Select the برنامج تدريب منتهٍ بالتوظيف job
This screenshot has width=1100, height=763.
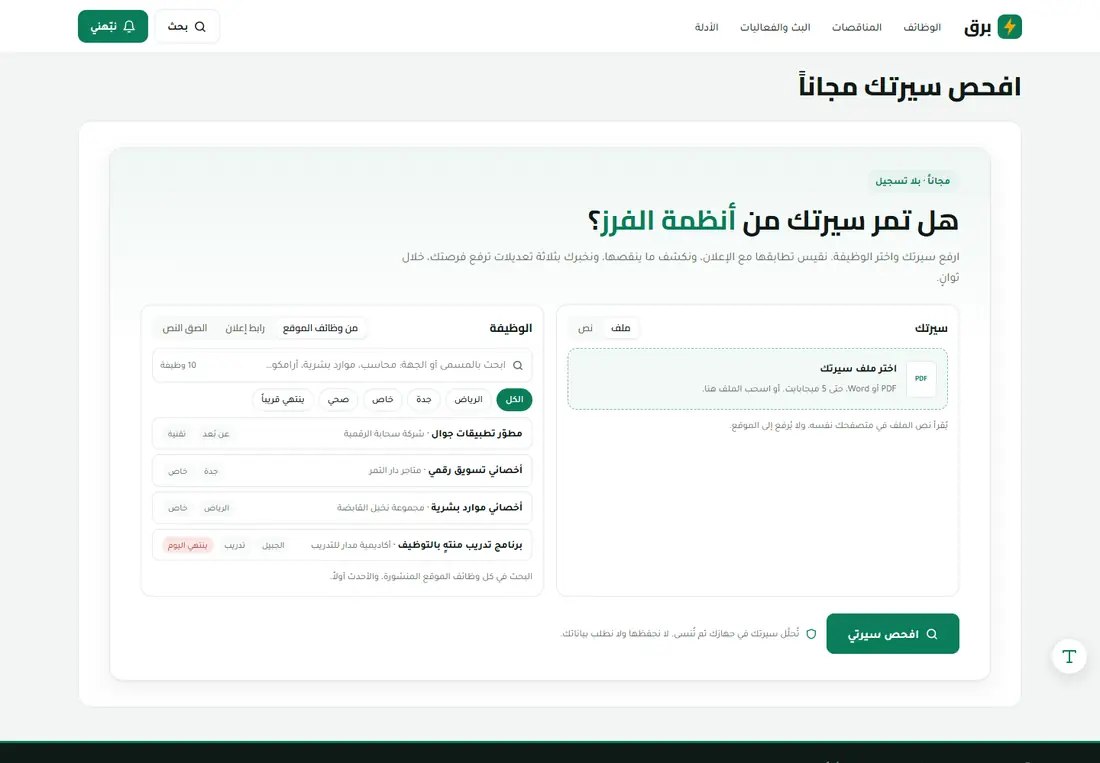342,545
